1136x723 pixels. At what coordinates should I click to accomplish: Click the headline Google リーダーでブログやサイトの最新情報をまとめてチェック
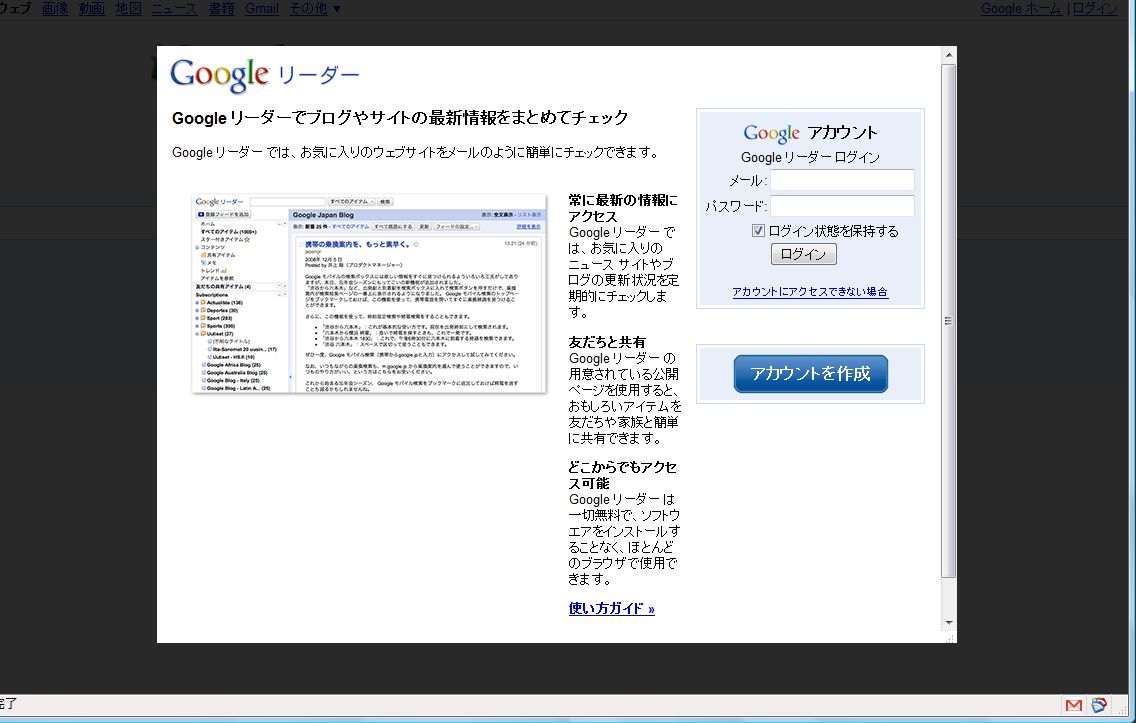point(400,118)
